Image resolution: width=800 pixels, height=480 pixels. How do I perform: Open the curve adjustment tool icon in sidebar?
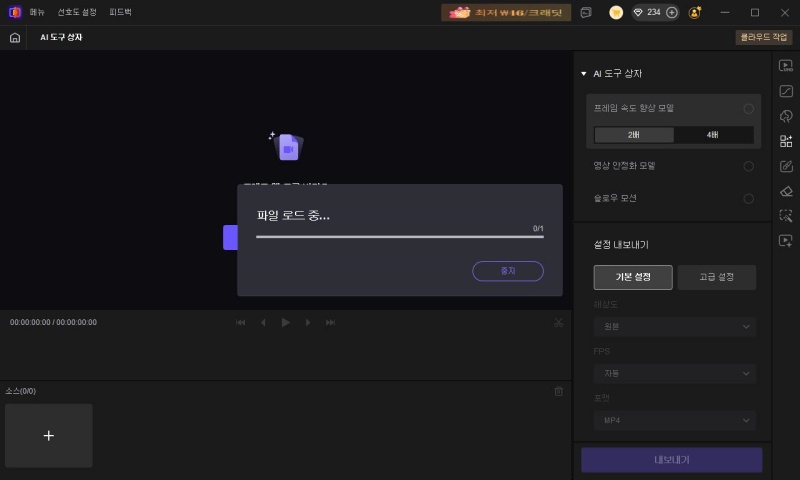[786, 91]
